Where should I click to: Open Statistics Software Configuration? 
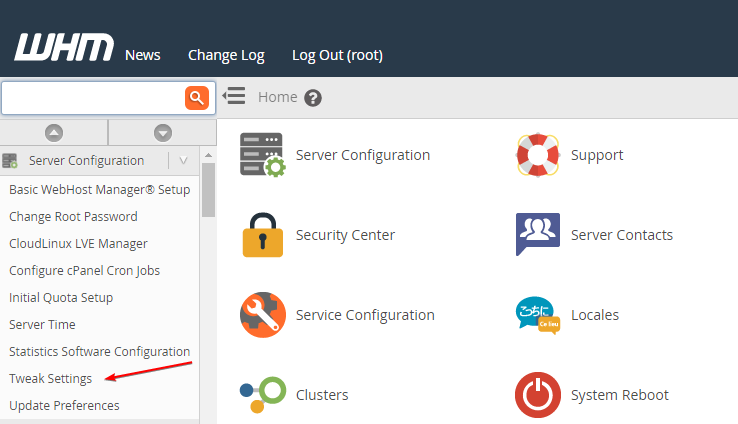(100, 352)
